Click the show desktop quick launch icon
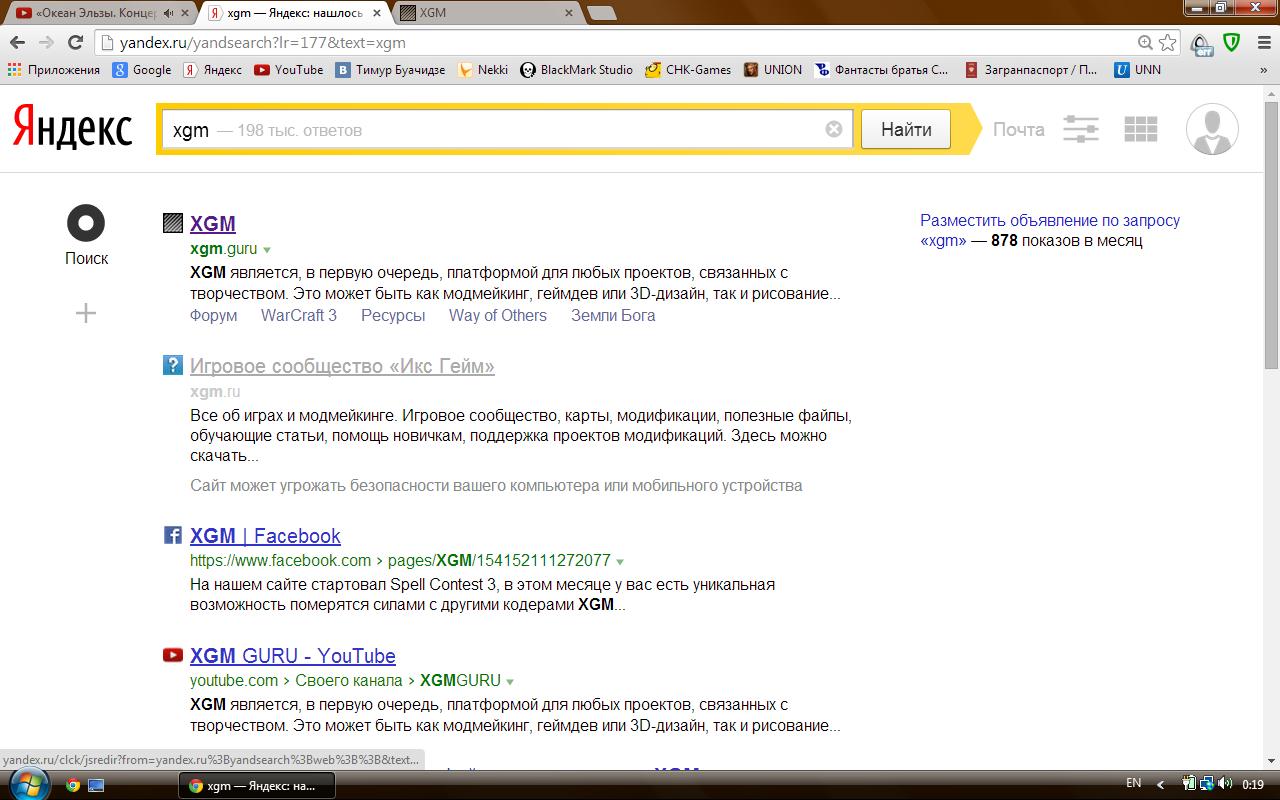The image size is (1280, 800). tap(96, 785)
